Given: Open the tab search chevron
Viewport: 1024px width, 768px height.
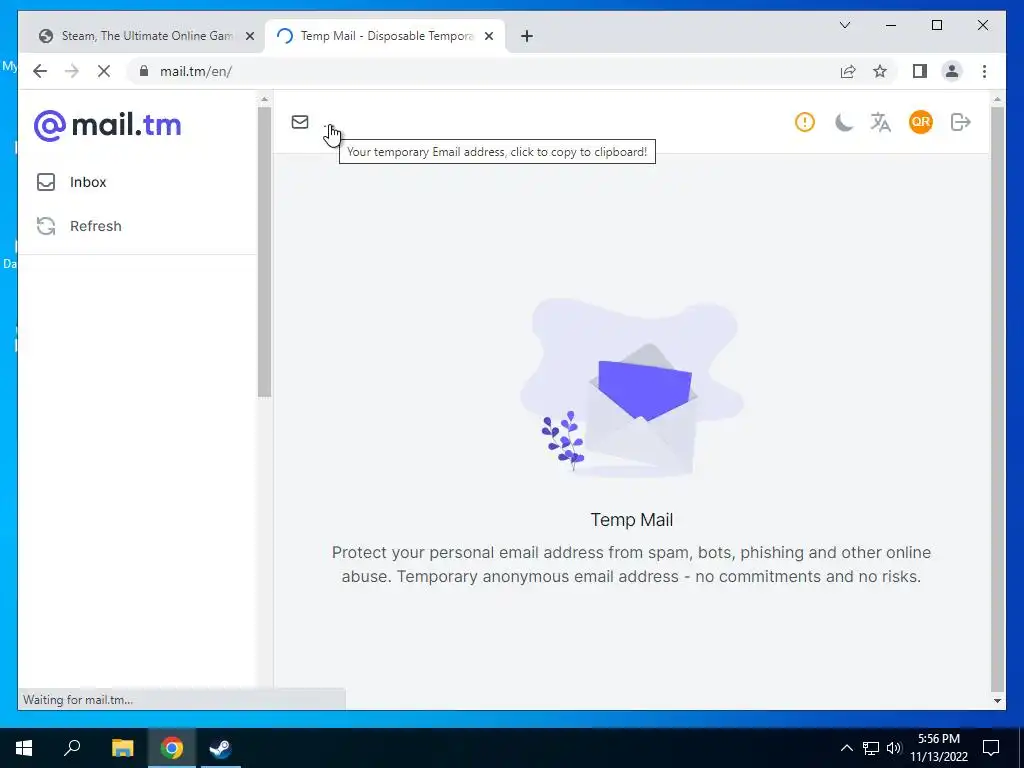Looking at the screenshot, I should pyautogui.click(x=845, y=25).
